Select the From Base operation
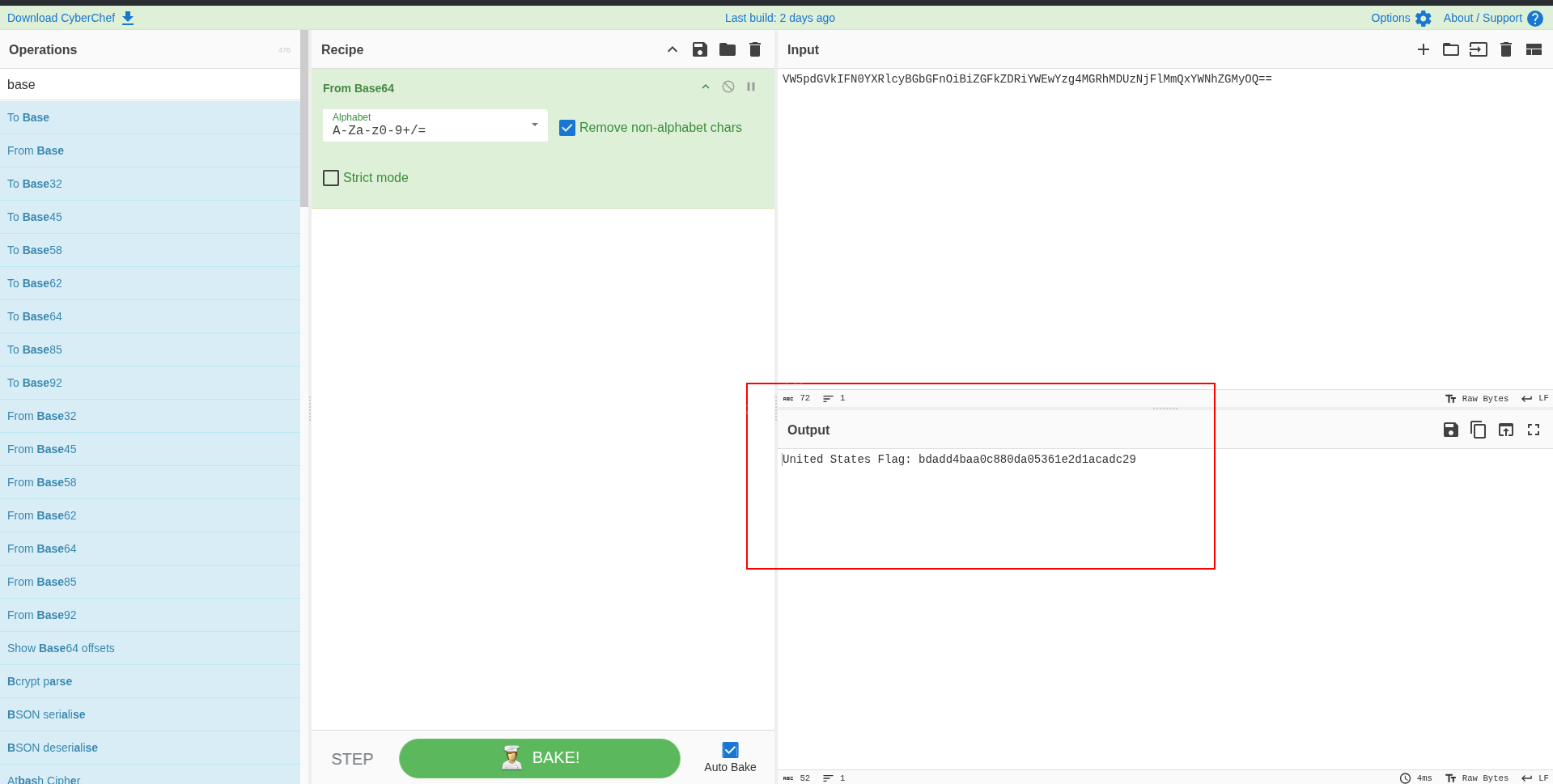Image resolution: width=1553 pixels, height=784 pixels. pyautogui.click(x=151, y=150)
